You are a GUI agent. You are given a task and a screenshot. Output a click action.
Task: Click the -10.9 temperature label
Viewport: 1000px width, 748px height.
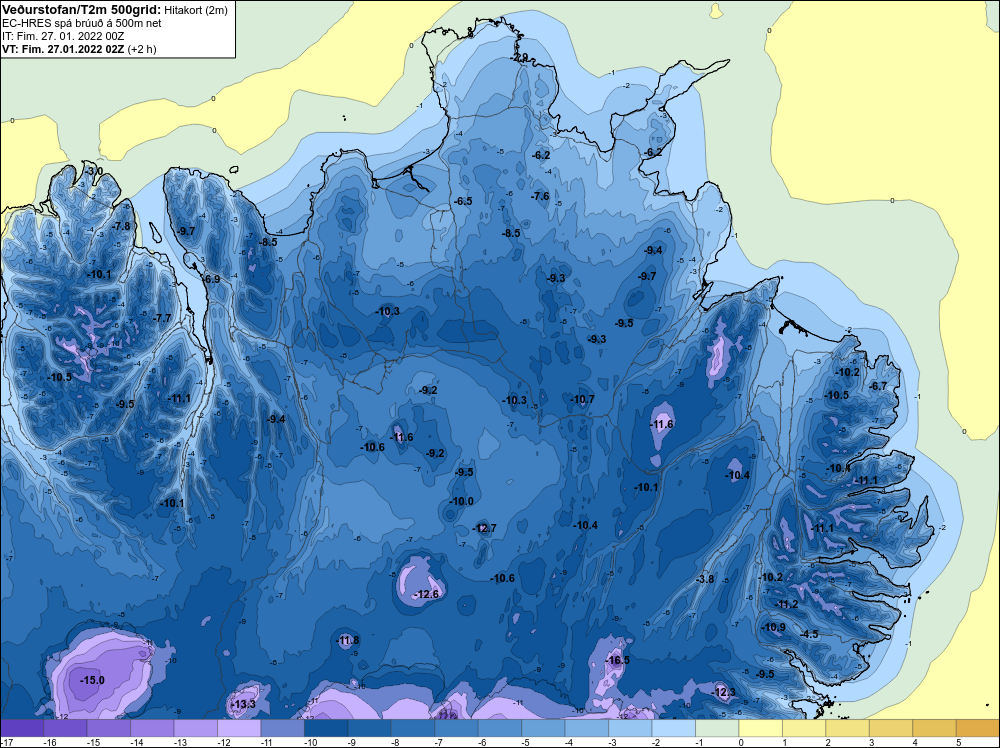(x=774, y=627)
